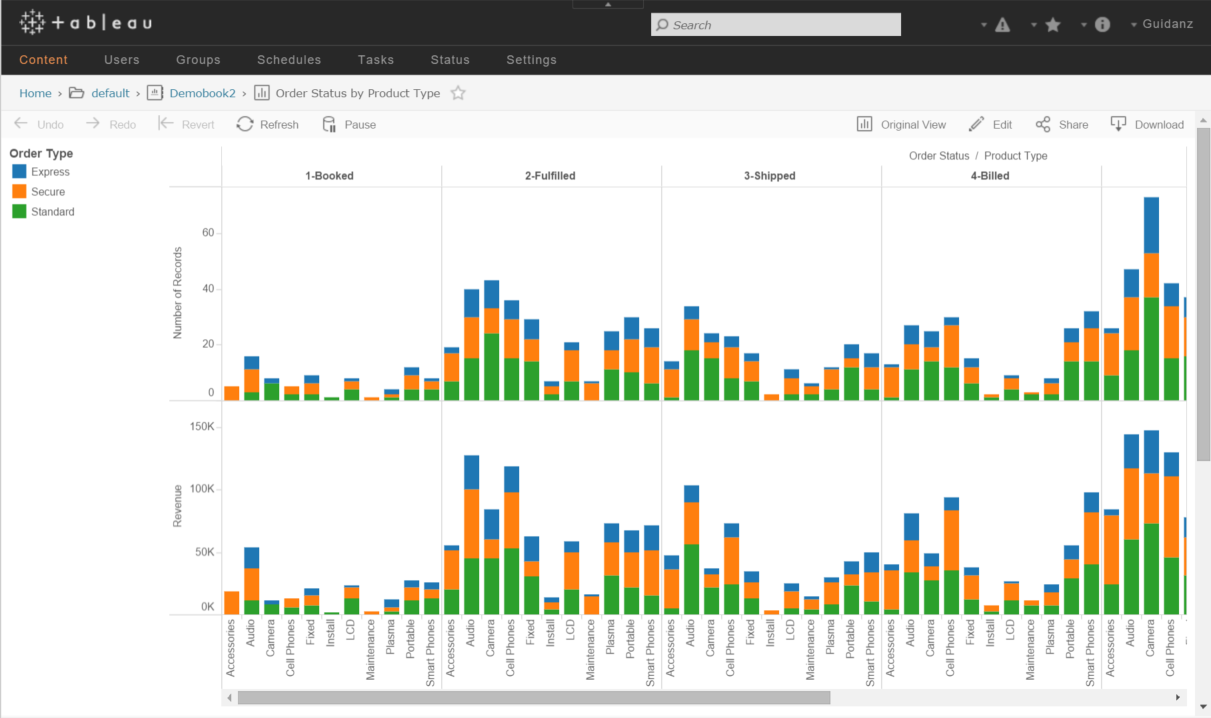Click the Order Status / Product Type header
The width and height of the screenshot is (1211, 718).
[978, 156]
